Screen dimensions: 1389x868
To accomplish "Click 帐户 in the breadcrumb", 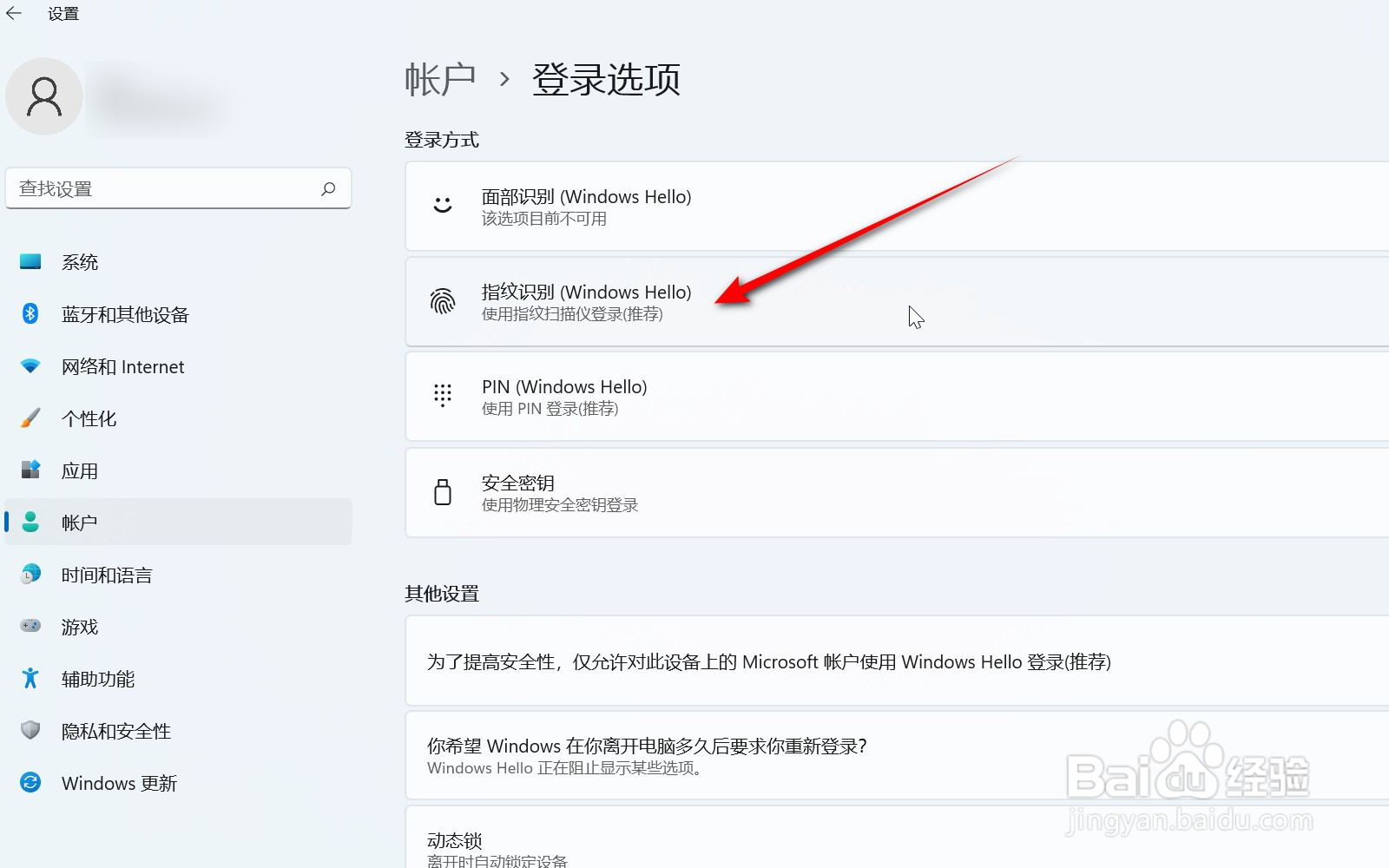I will [x=440, y=79].
